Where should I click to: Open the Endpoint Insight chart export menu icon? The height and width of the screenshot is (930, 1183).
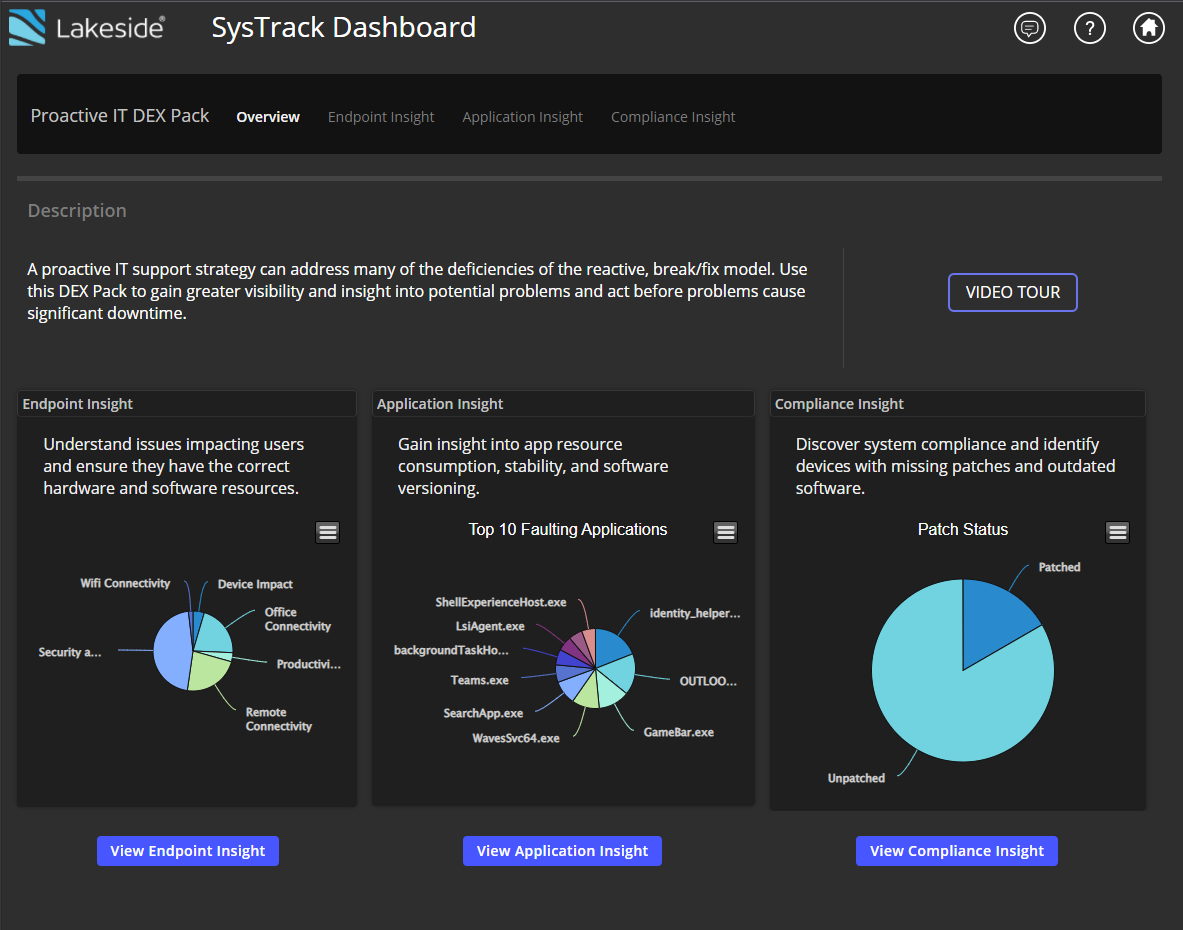coord(327,532)
